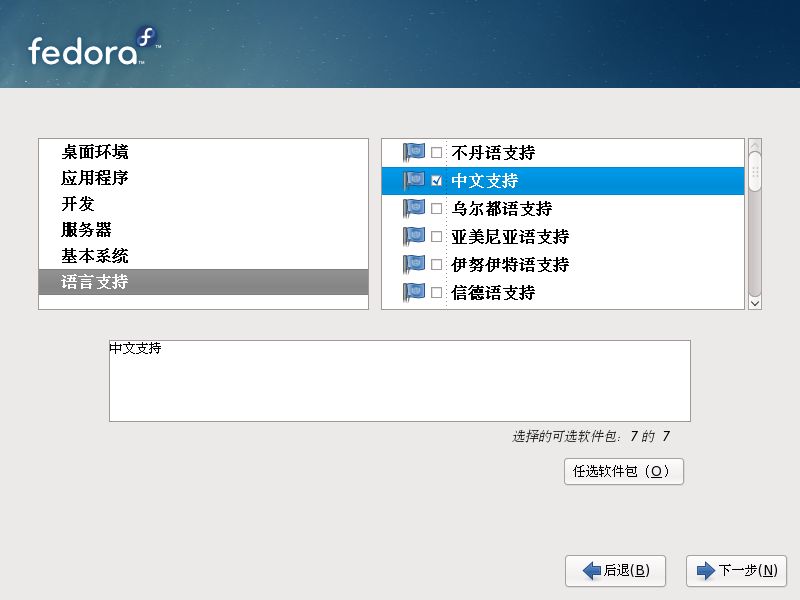Viewport: 800px width, 600px height.
Task: Proceed with the 下一步(N) button
Action: pyautogui.click(x=736, y=570)
